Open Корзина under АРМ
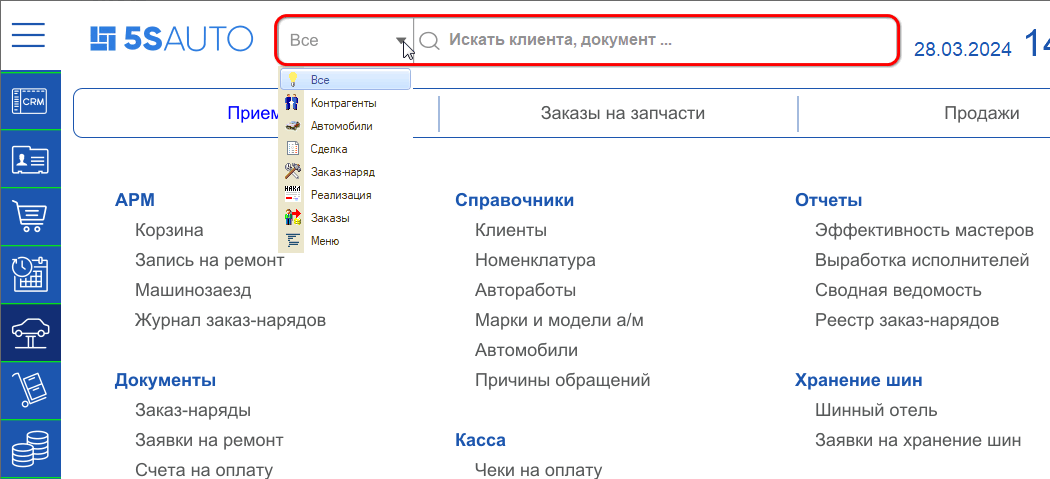 [169, 230]
